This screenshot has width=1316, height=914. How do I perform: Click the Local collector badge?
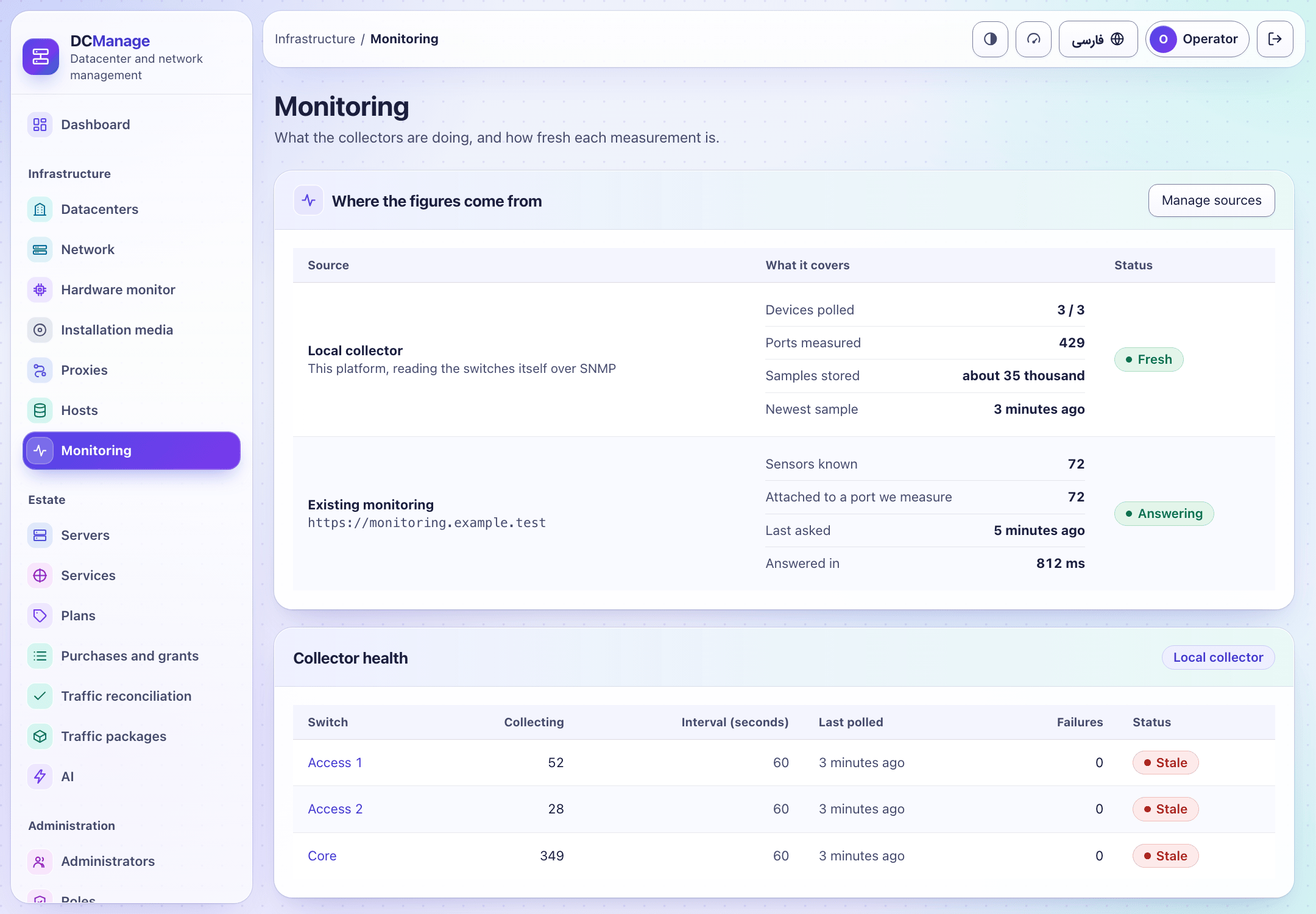point(1218,657)
